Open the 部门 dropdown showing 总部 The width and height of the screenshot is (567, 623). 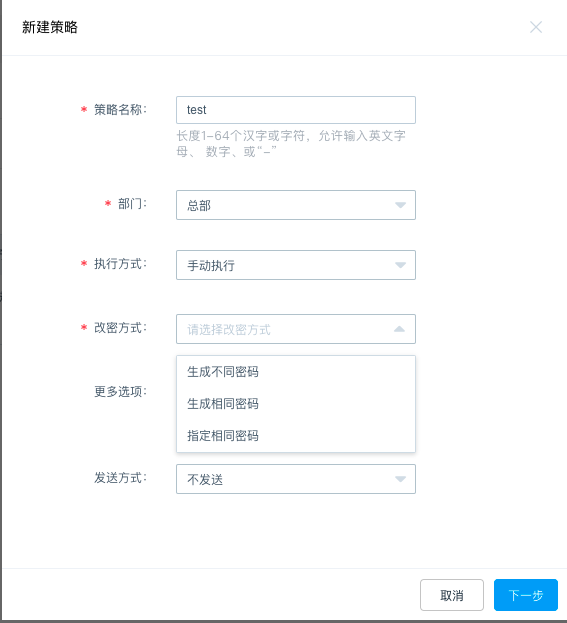pyautogui.click(x=296, y=205)
